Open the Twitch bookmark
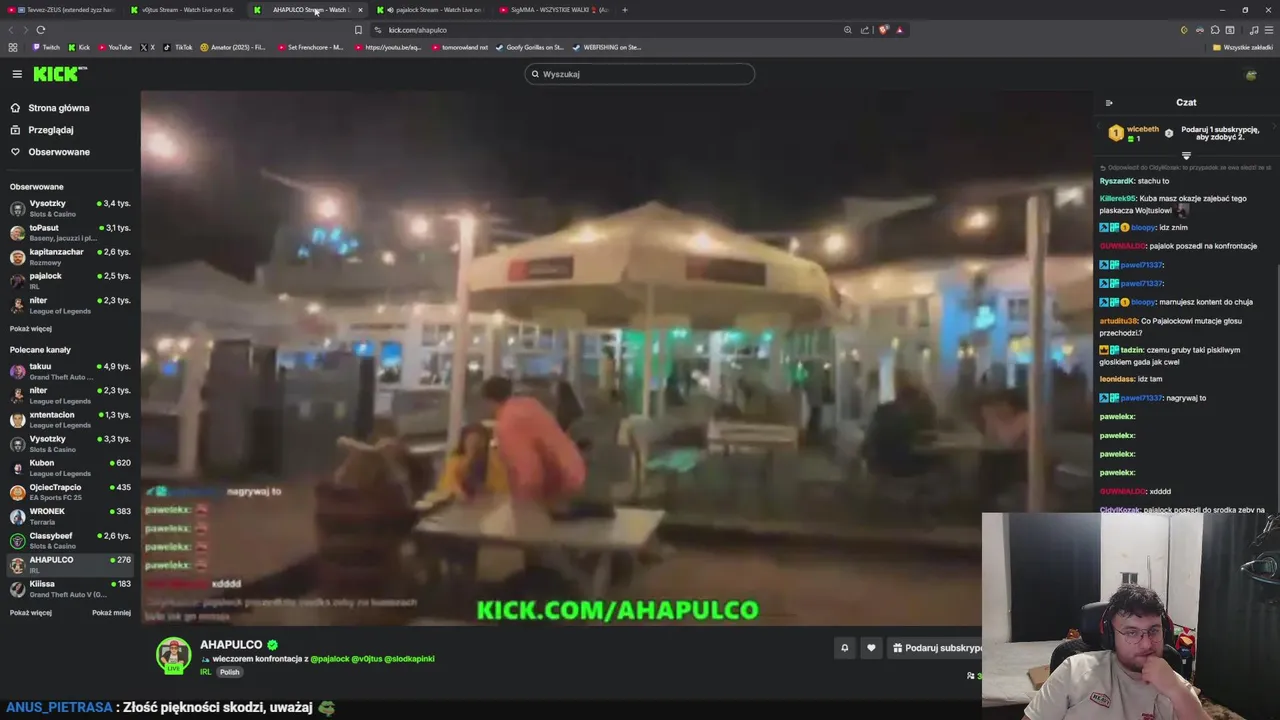The height and width of the screenshot is (720, 1280). tap(45, 47)
